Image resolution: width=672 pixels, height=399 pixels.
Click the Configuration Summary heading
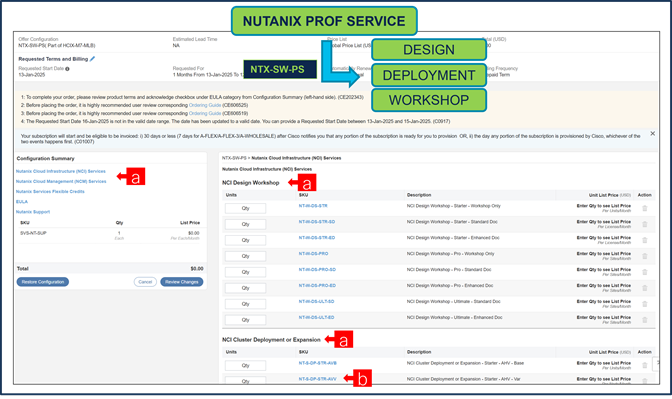coord(45,159)
